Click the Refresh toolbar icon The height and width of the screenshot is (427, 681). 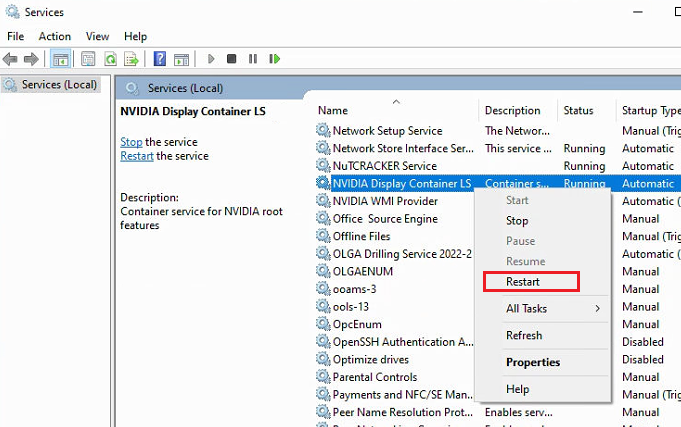point(109,59)
